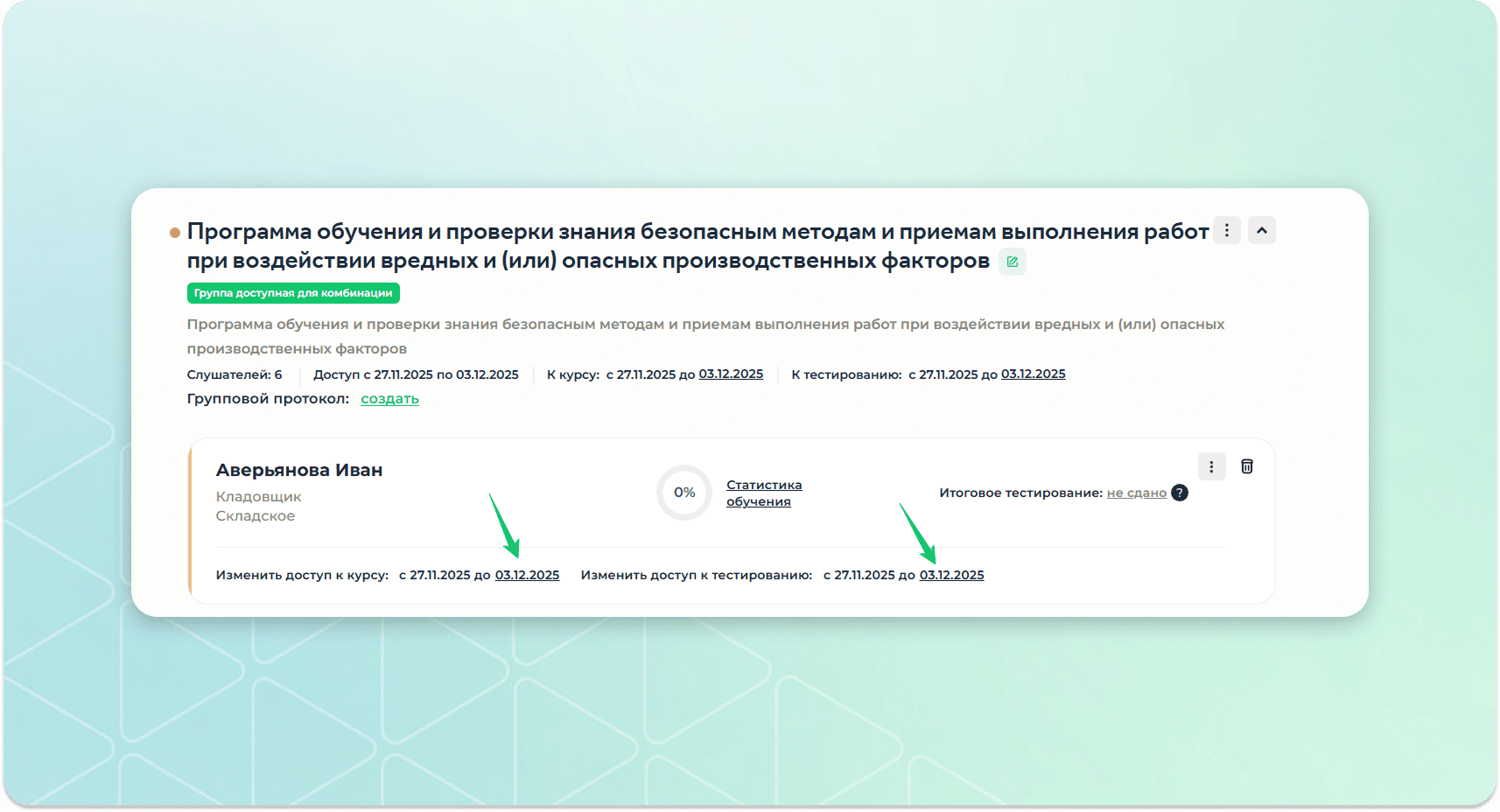Click 'не сдано' final testing status
The height and width of the screenshot is (812, 1500).
click(1136, 493)
